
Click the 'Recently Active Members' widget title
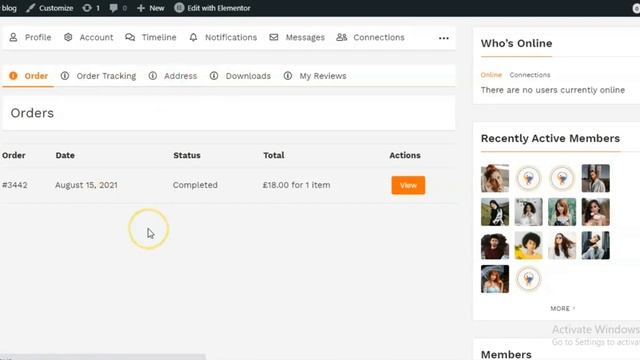(550, 138)
